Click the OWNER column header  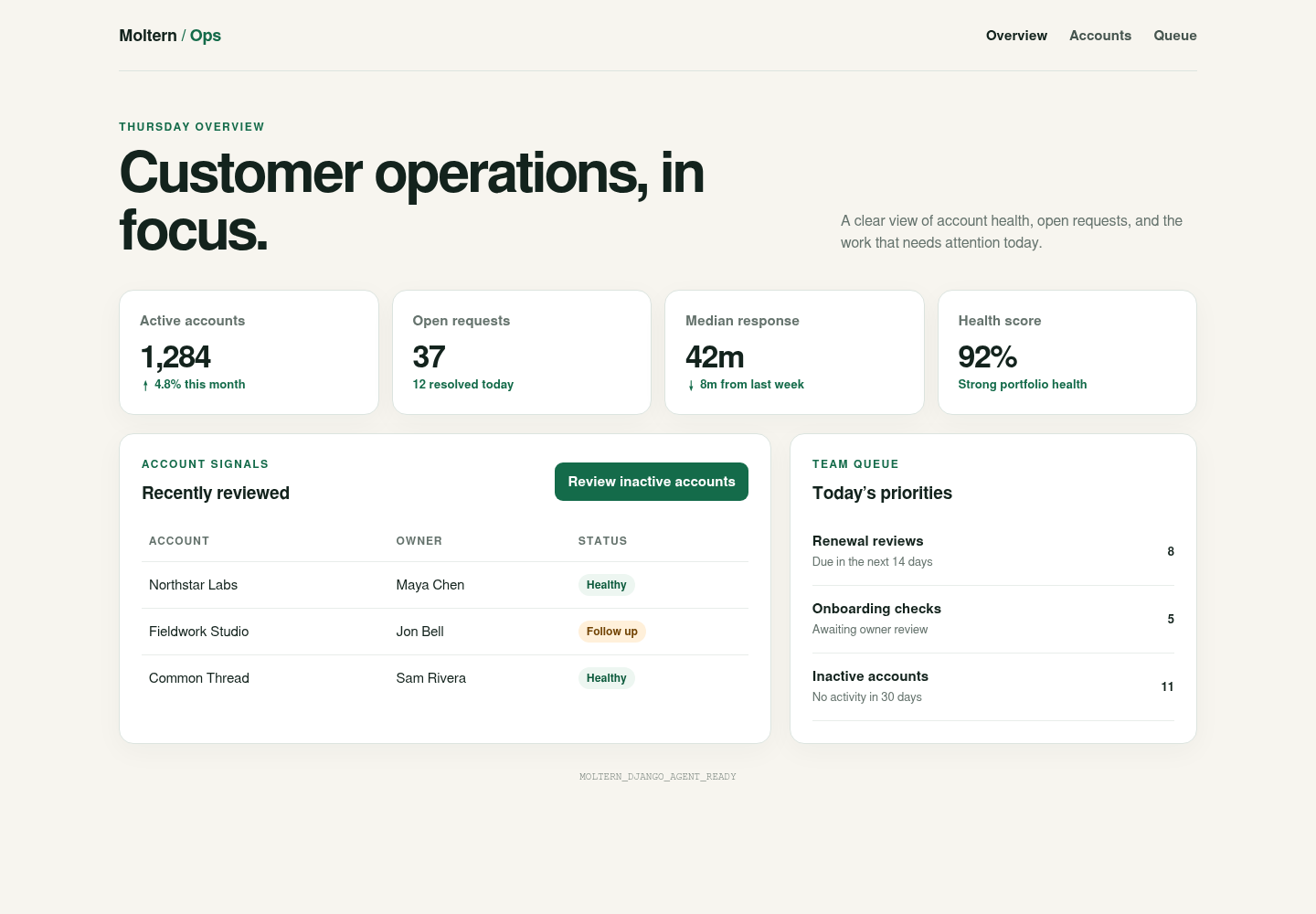coord(419,541)
